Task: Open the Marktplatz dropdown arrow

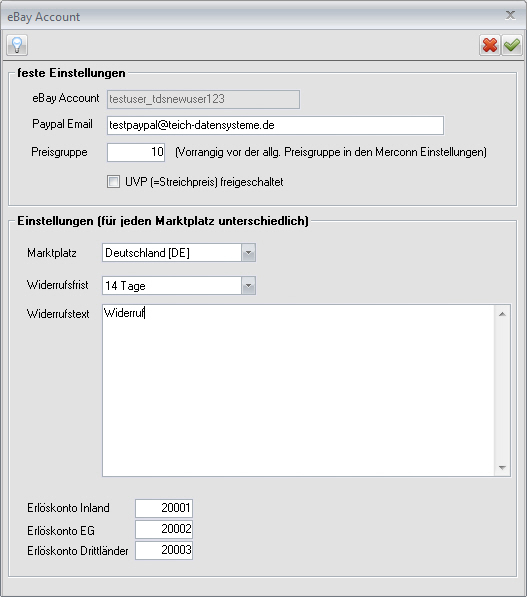Action: [x=248, y=253]
